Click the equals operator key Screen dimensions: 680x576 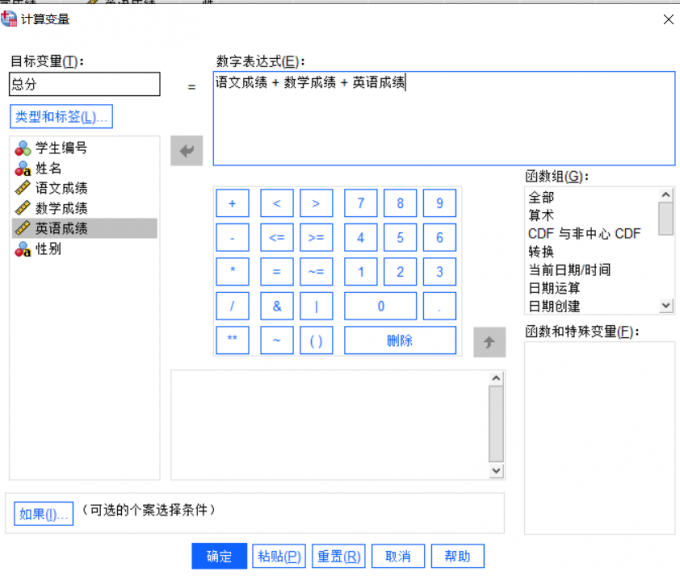(277, 272)
